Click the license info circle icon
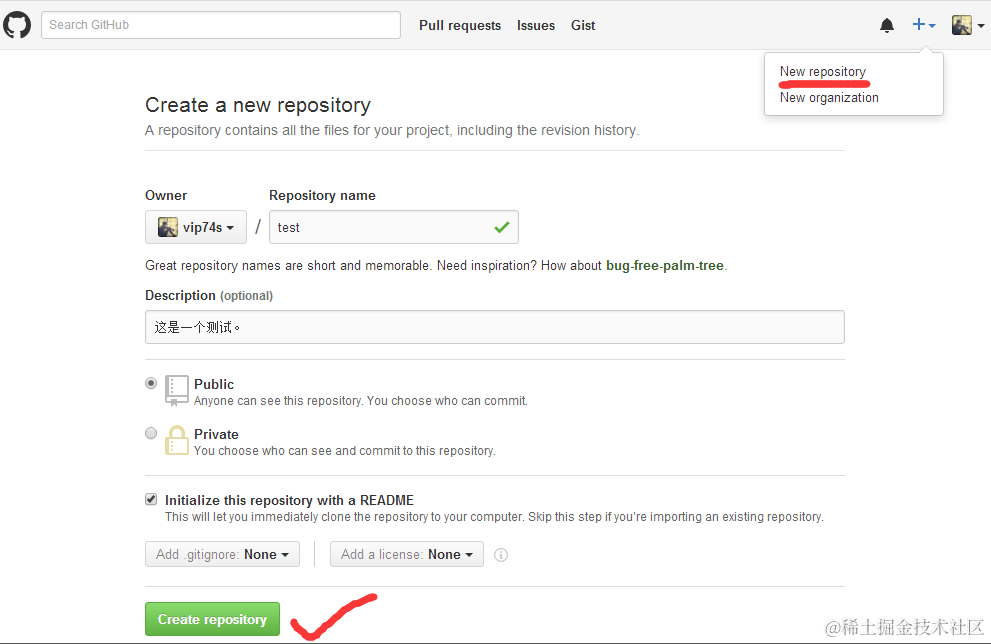991x644 pixels. point(501,555)
